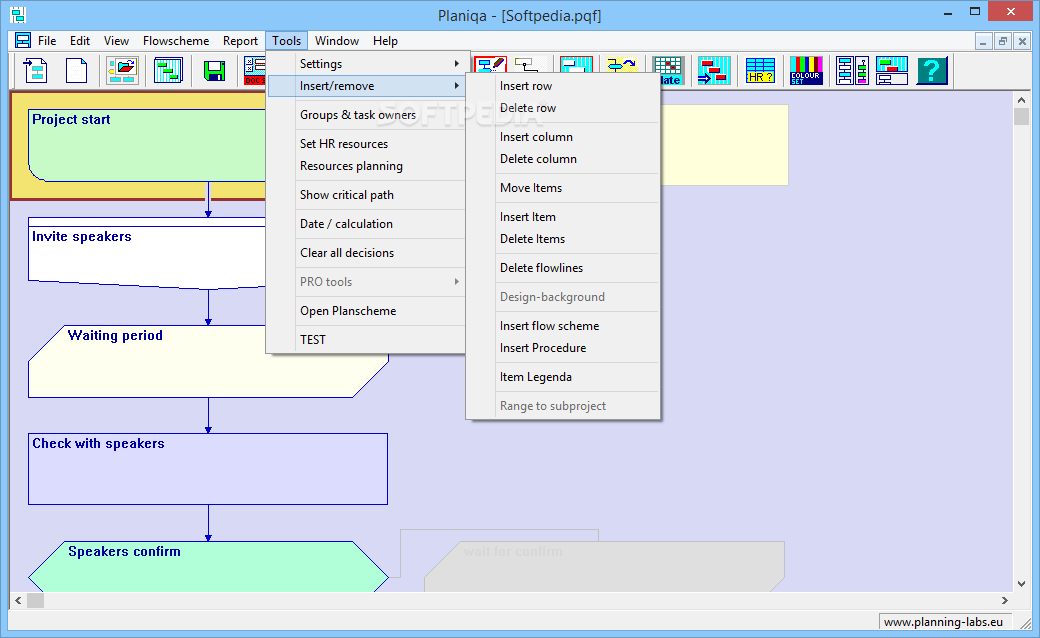Click the yellow flow arrow icon
Viewport: 1040px width, 638px height.
click(x=621, y=64)
